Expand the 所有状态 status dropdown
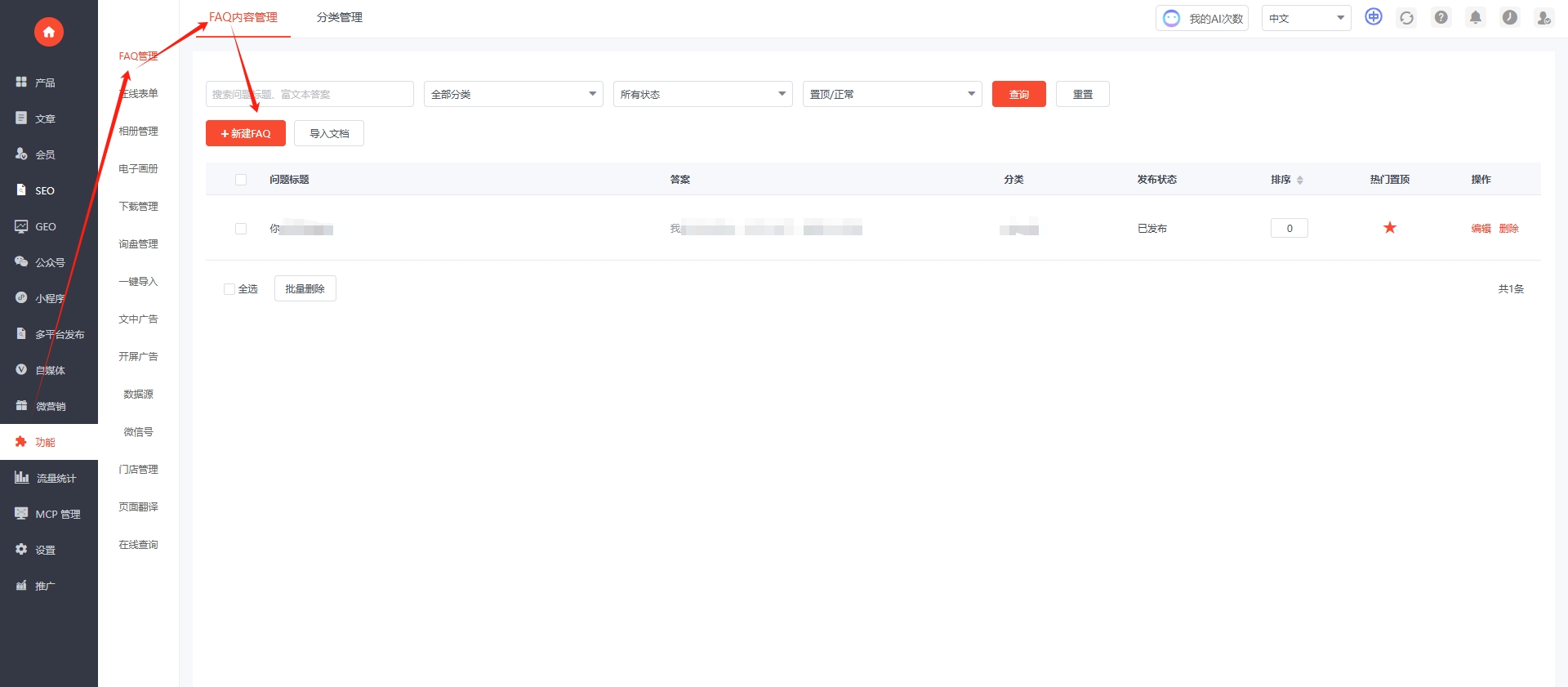Viewport: 1568px width, 687px height. coord(703,94)
